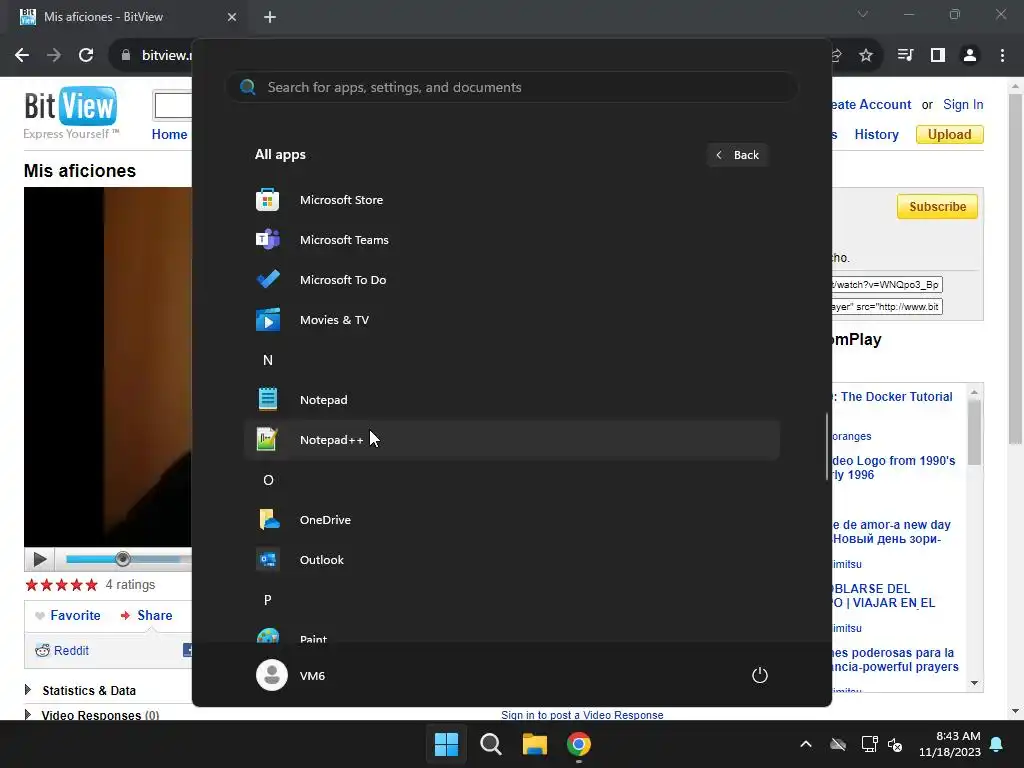Click the muted volume tray icon
The image size is (1024, 768).
pos(895,744)
